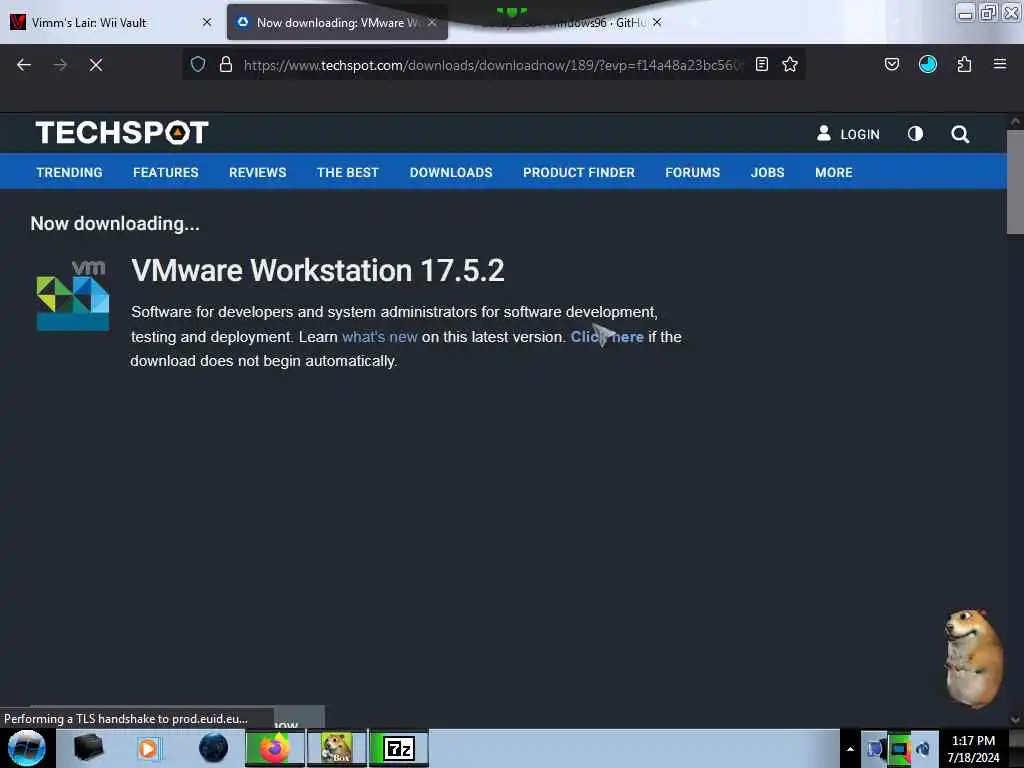1024x768 pixels.
Task: Open the Windows Start orb
Action: [27, 748]
